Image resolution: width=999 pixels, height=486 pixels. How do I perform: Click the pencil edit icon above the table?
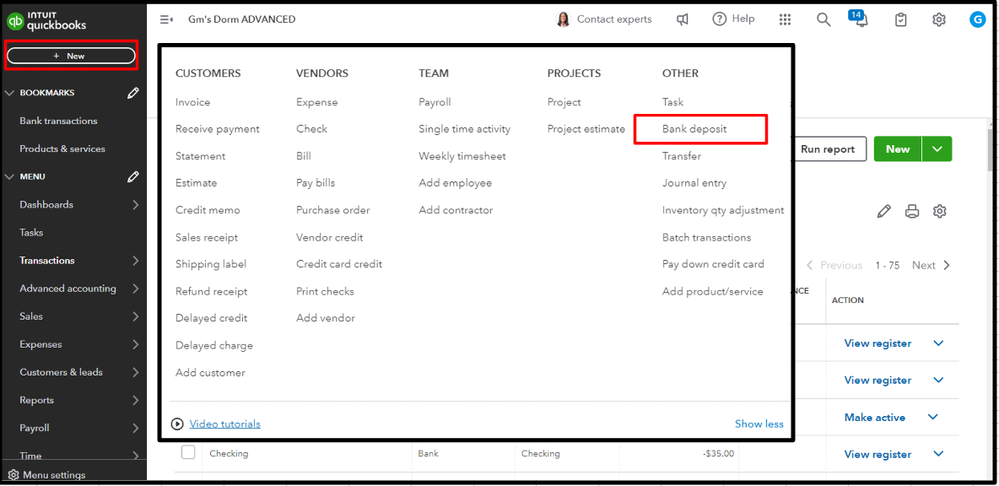884,211
